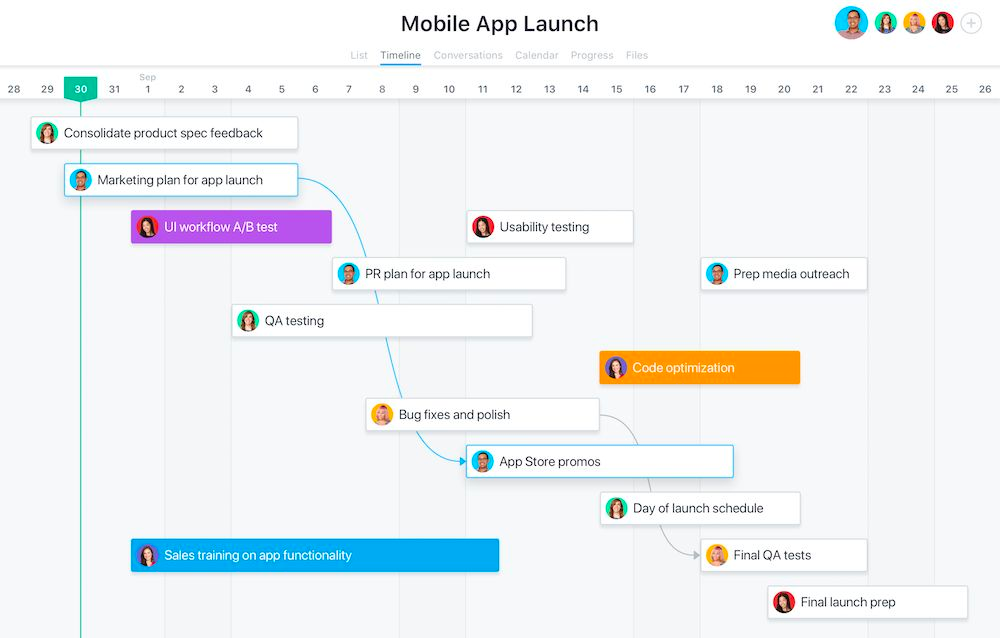Click assignee avatar on Bug fixes and polish
Image resolution: width=1000 pixels, height=638 pixels.
(382, 415)
